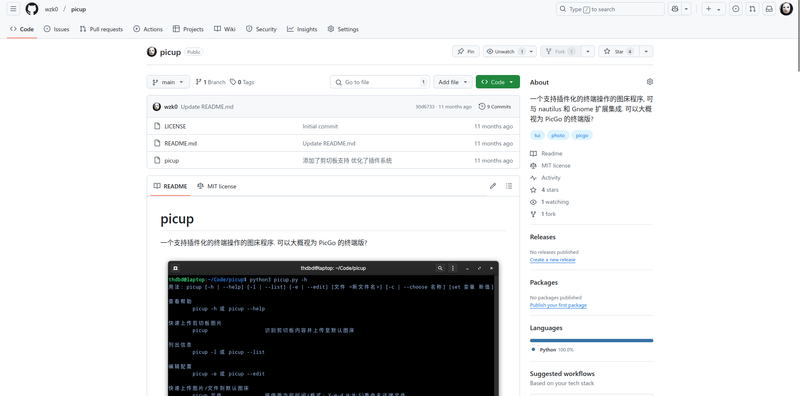Open the 1 fork link in sidebar
This screenshot has width=800, height=396.
pyautogui.click(x=542, y=214)
